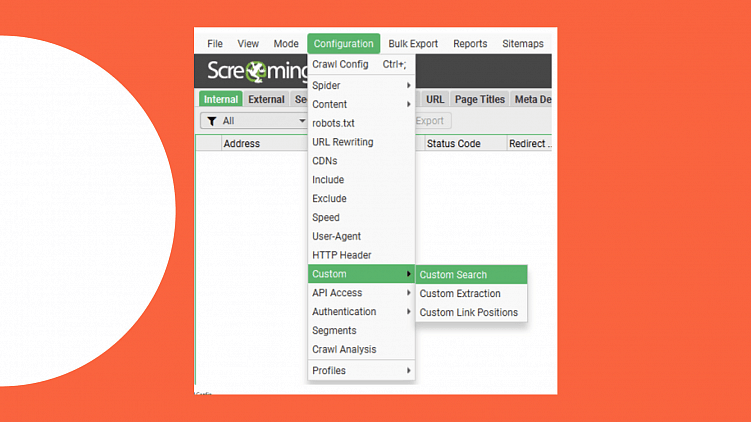The width and height of the screenshot is (751, 422).
Task: Open the All filter dropdown
Action: (x=253, y=121)
